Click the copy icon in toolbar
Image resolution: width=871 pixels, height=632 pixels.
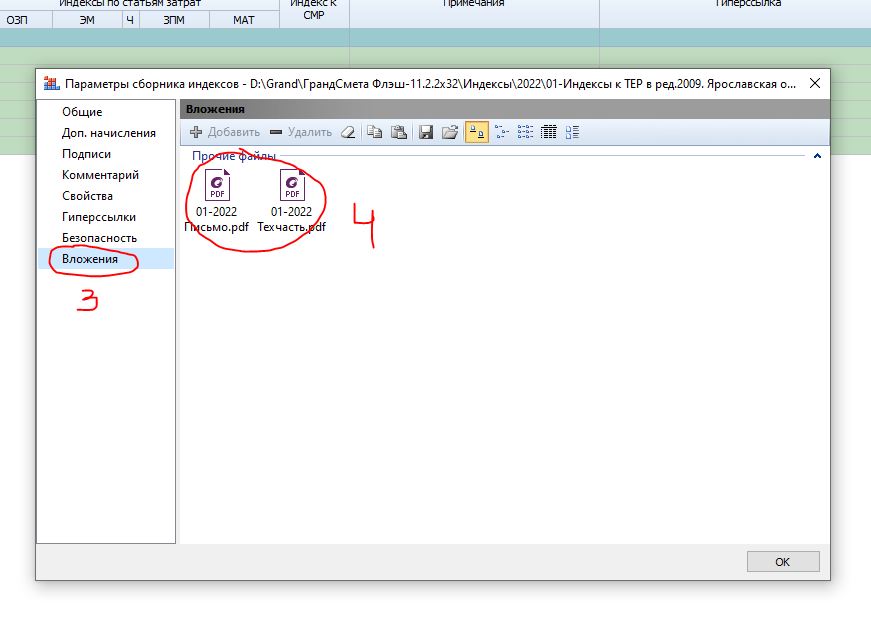pyautogui.click(x=375, y=132)
